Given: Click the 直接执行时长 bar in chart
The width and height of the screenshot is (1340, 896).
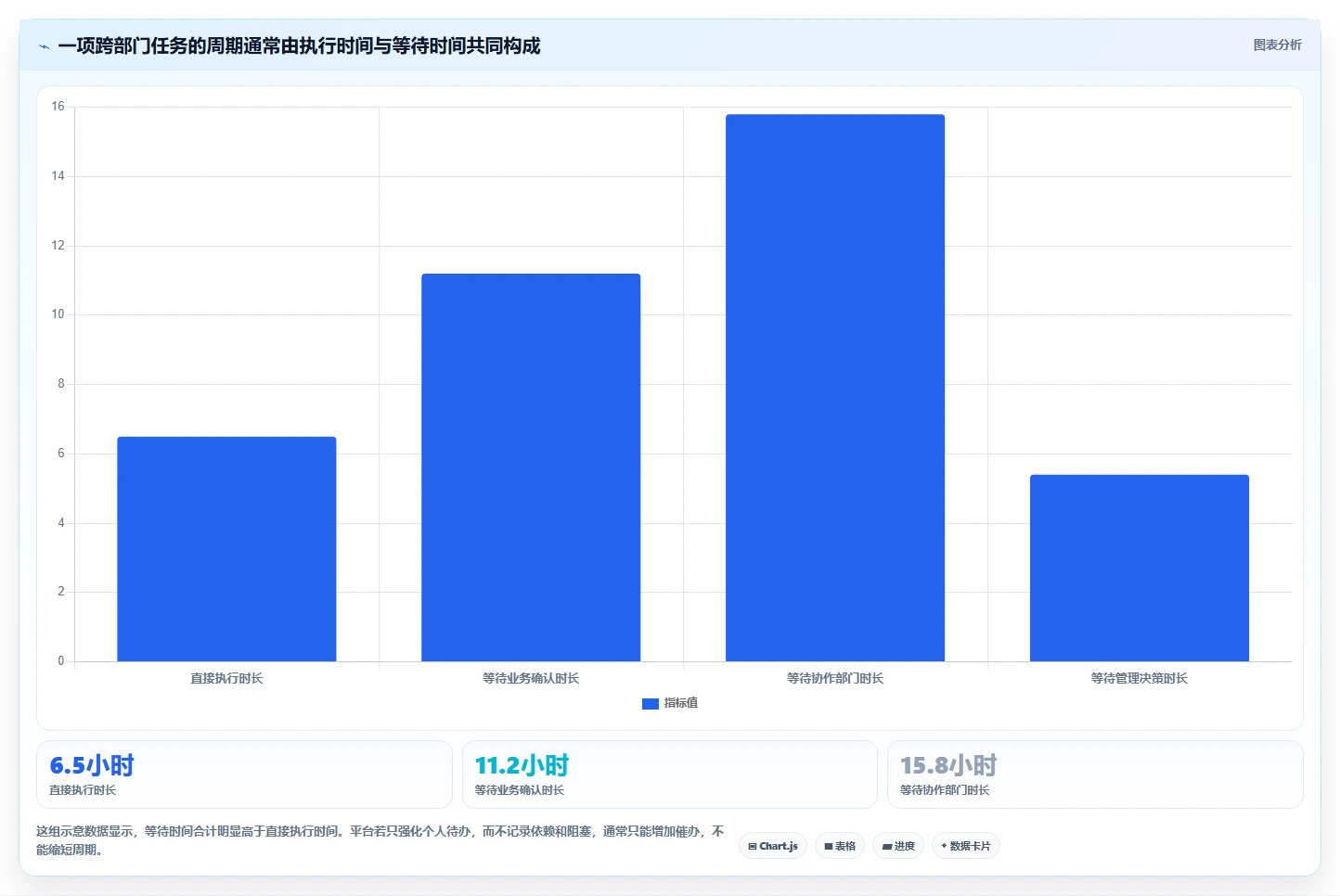Looking at the screenshot, I should click(226, 549).
